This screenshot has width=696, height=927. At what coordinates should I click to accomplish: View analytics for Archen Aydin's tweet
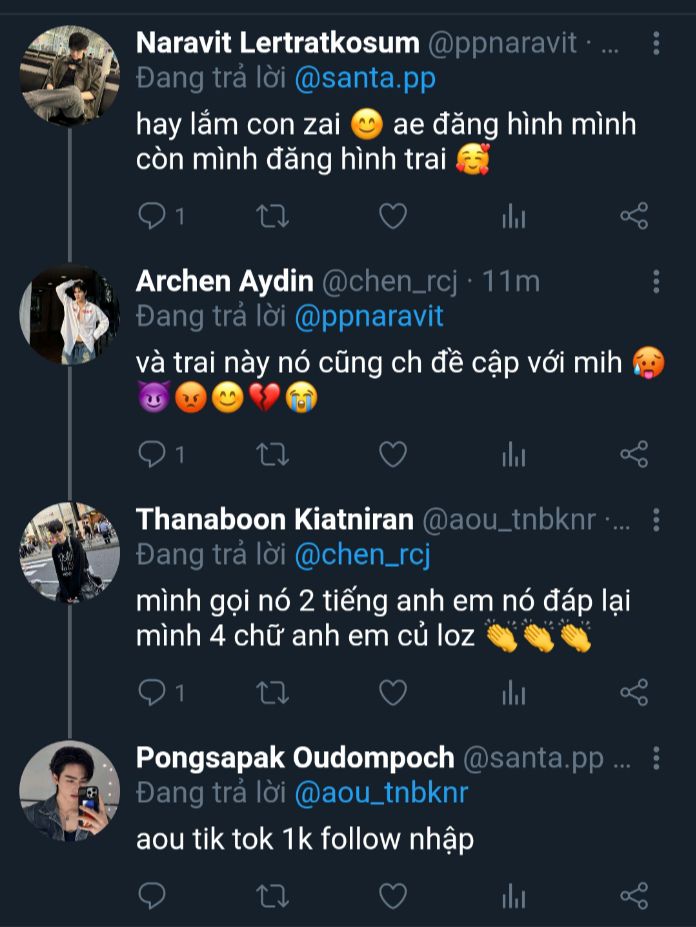[x=513, y=455]
